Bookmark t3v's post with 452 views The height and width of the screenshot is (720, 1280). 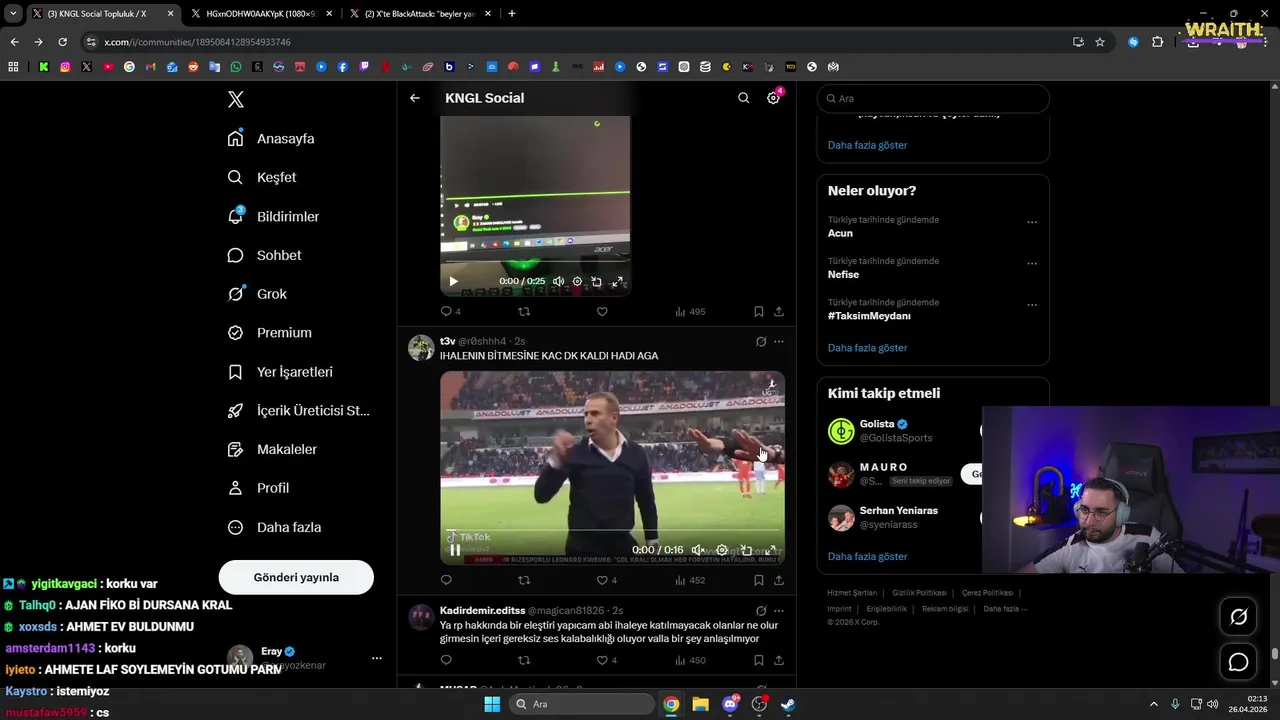pyautogui.click(x=758, y=580)
